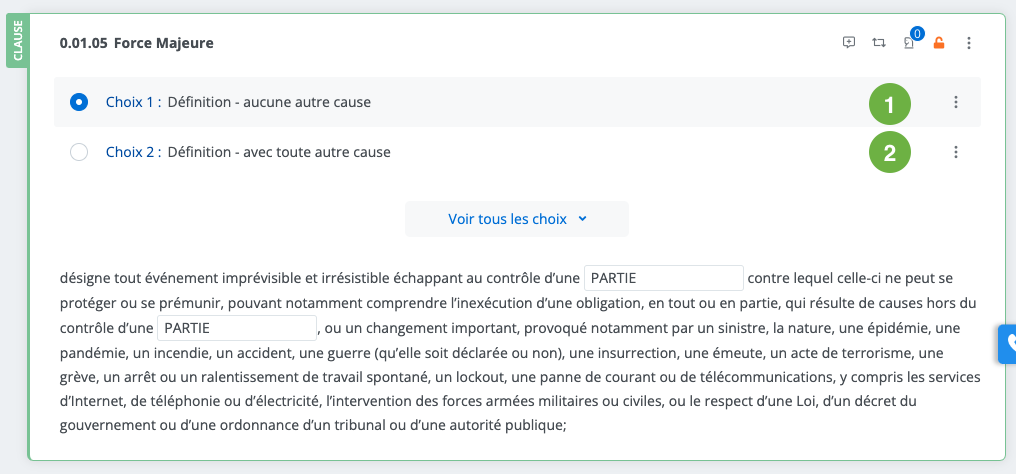Click the add comment icon
This screenshot has height=474, width=1016.
(849, 43)
